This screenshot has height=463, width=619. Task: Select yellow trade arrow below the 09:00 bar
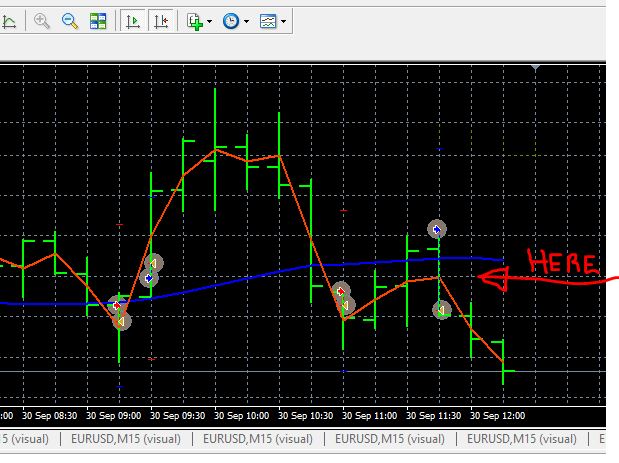click(122, 322)
